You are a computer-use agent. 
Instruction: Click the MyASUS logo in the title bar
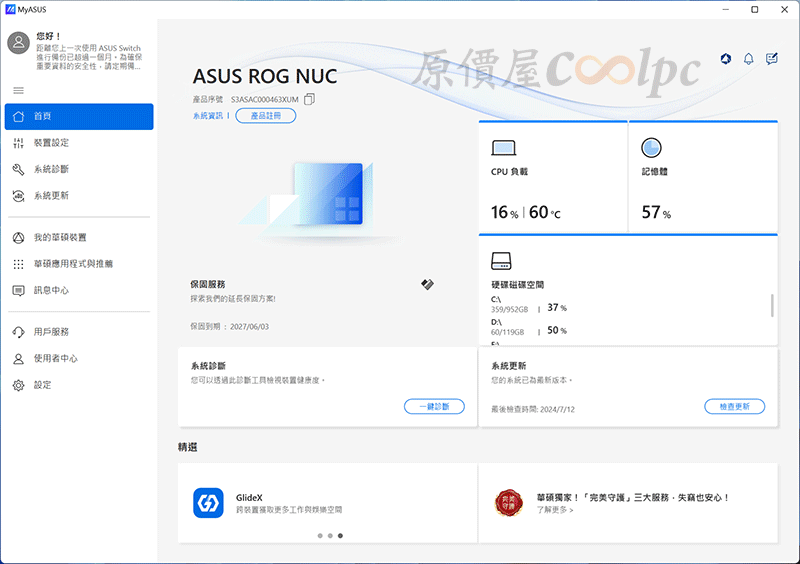point(10,9)
